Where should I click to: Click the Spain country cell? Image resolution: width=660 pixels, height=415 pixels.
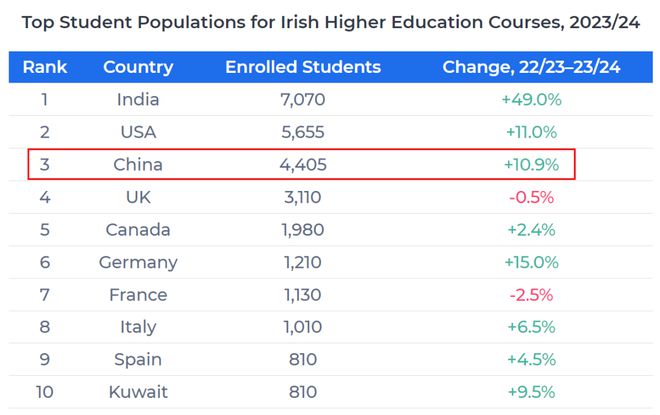pos(138,360)
